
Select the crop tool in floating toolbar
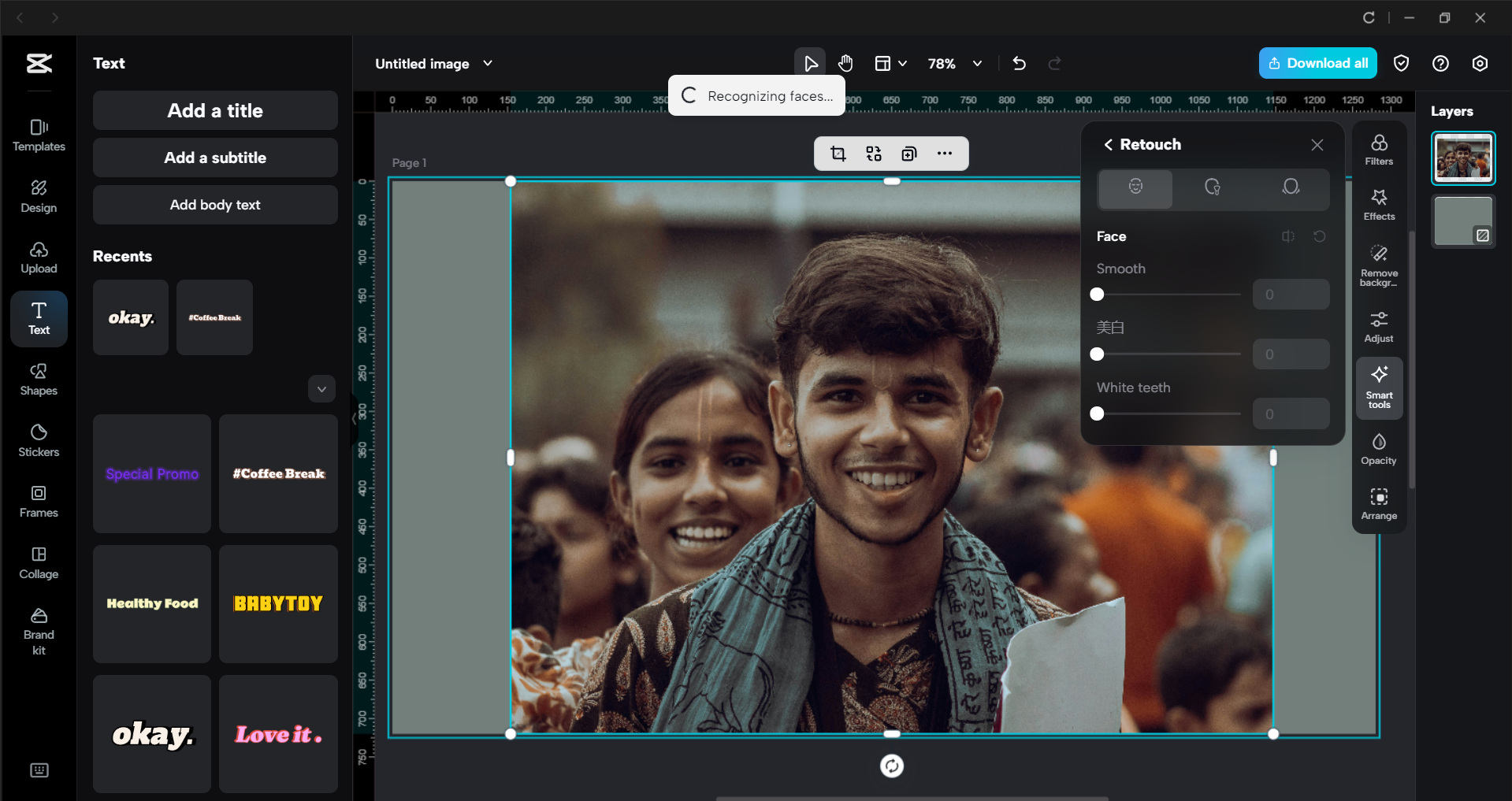[838, 154]
